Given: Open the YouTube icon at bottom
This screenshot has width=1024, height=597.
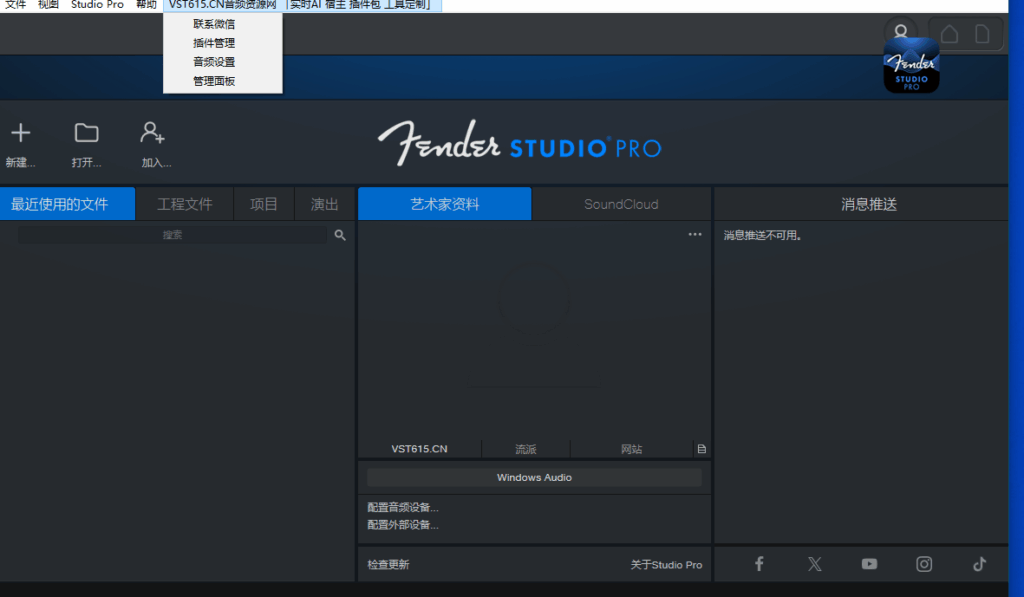Looking at the screenshot, I should (x=869, y=564).
